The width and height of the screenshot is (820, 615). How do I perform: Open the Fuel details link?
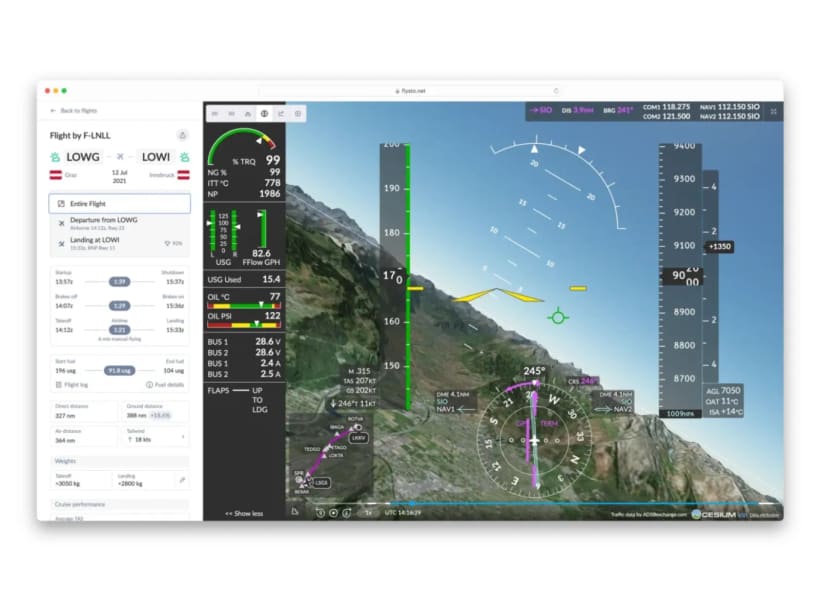tap(165, 385)
